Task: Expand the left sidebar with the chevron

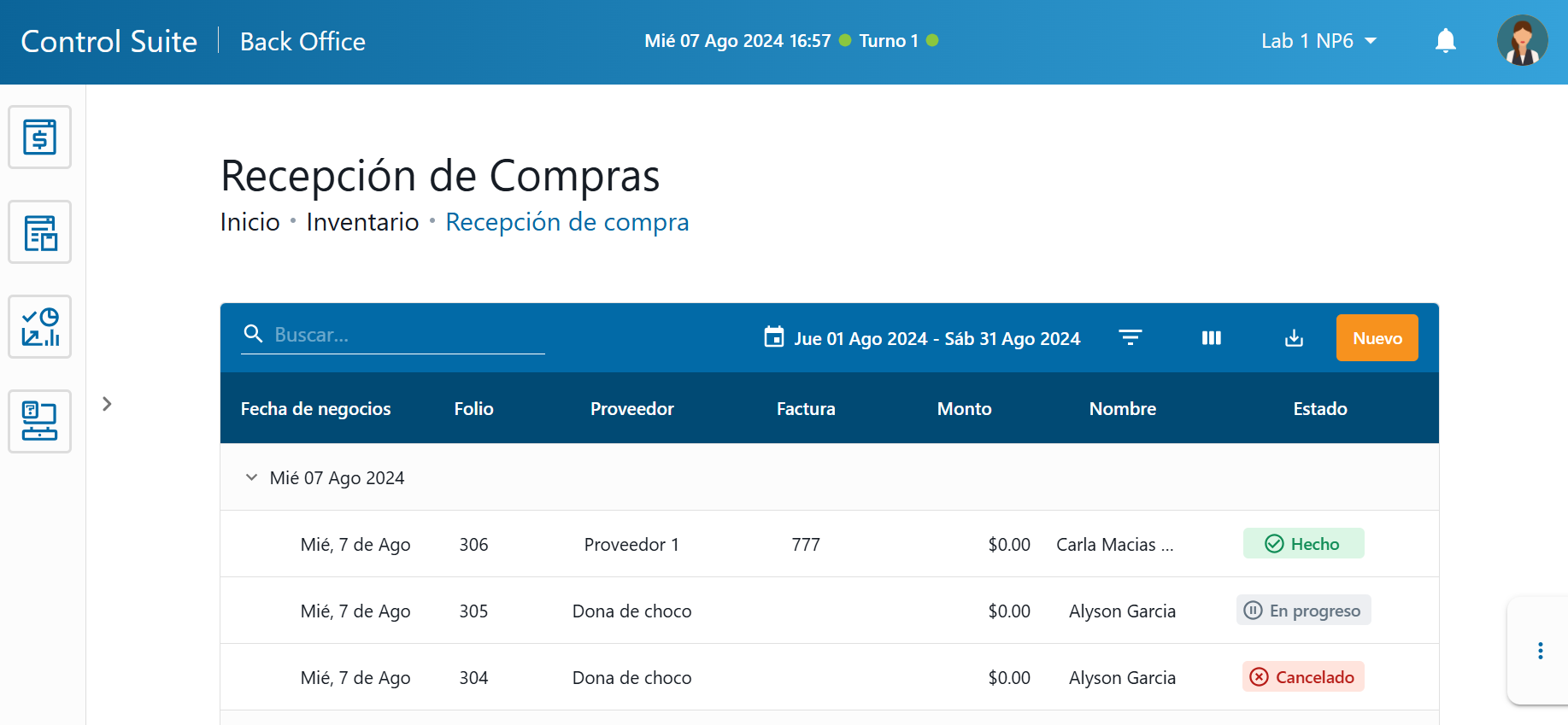Action: 107,404
